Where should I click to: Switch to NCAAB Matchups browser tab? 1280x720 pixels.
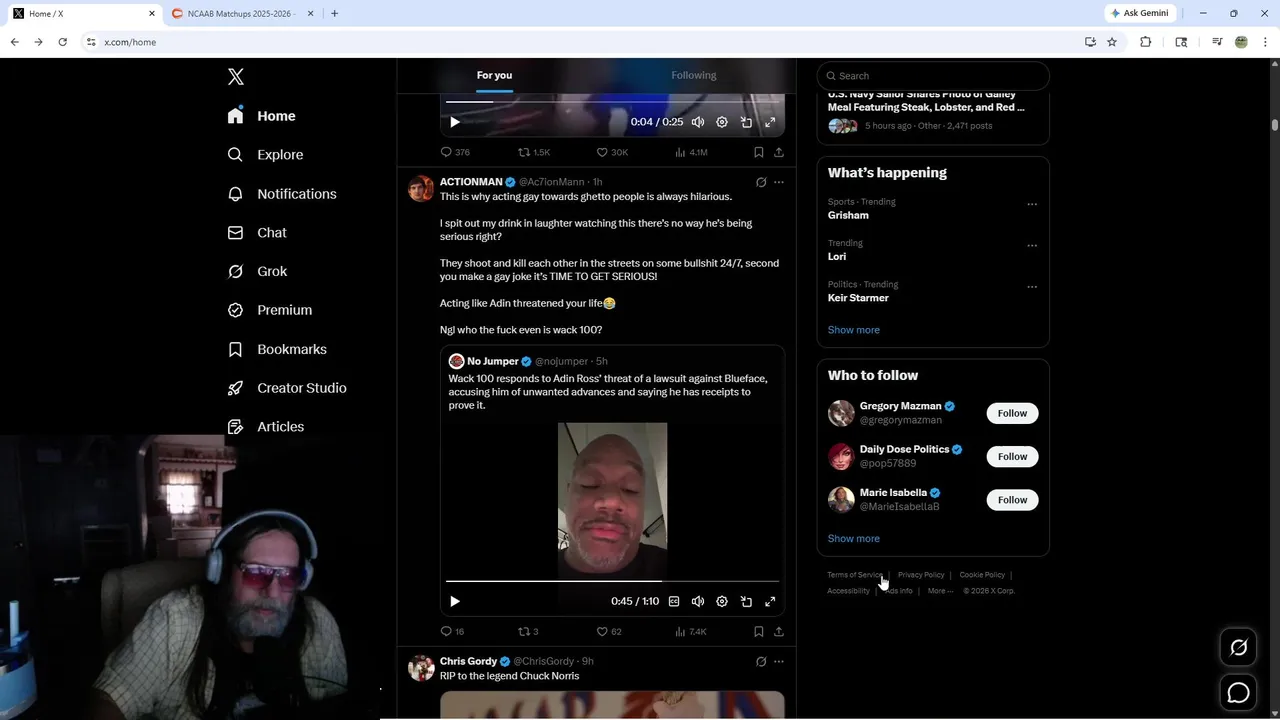click(x=242, y=13)
